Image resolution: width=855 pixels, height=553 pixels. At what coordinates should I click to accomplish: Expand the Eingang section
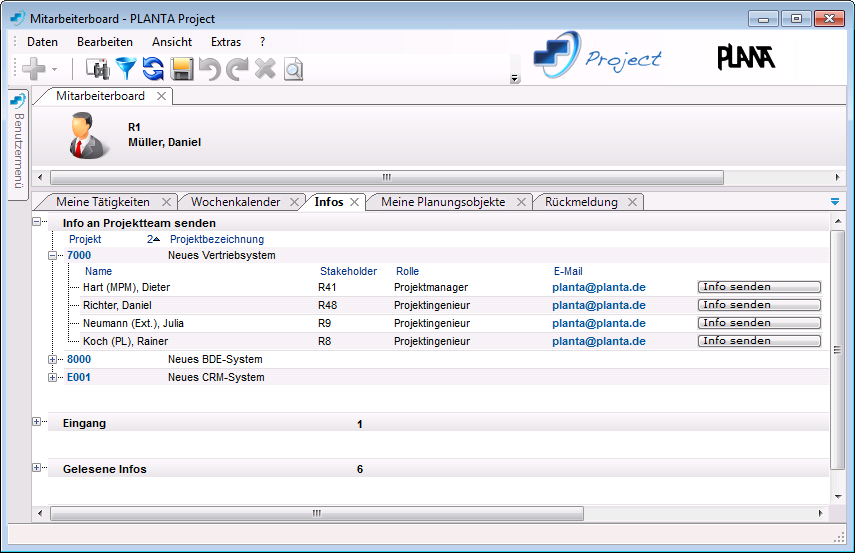tap(37, 422)
